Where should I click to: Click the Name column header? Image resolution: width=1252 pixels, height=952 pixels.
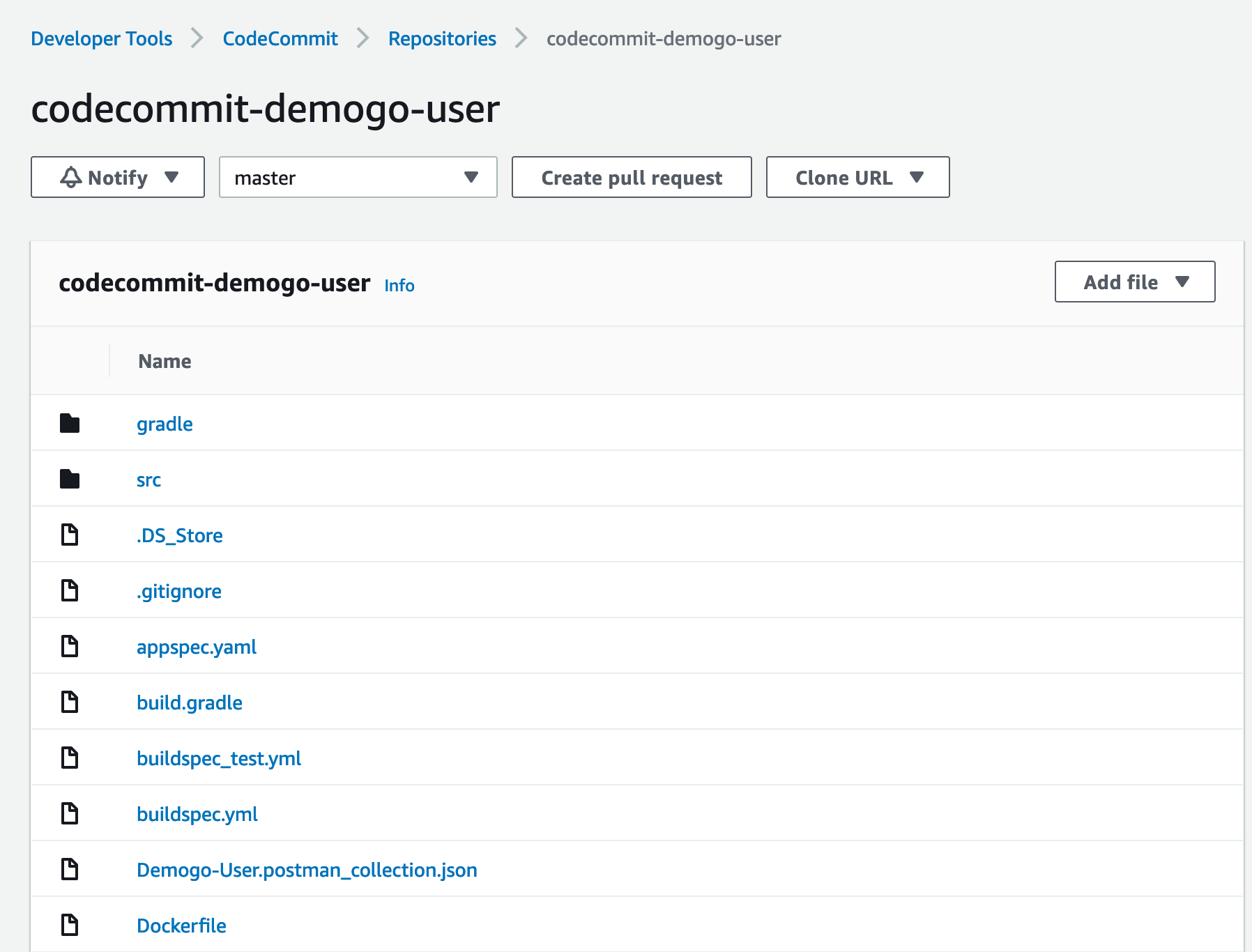coord(165,361)
